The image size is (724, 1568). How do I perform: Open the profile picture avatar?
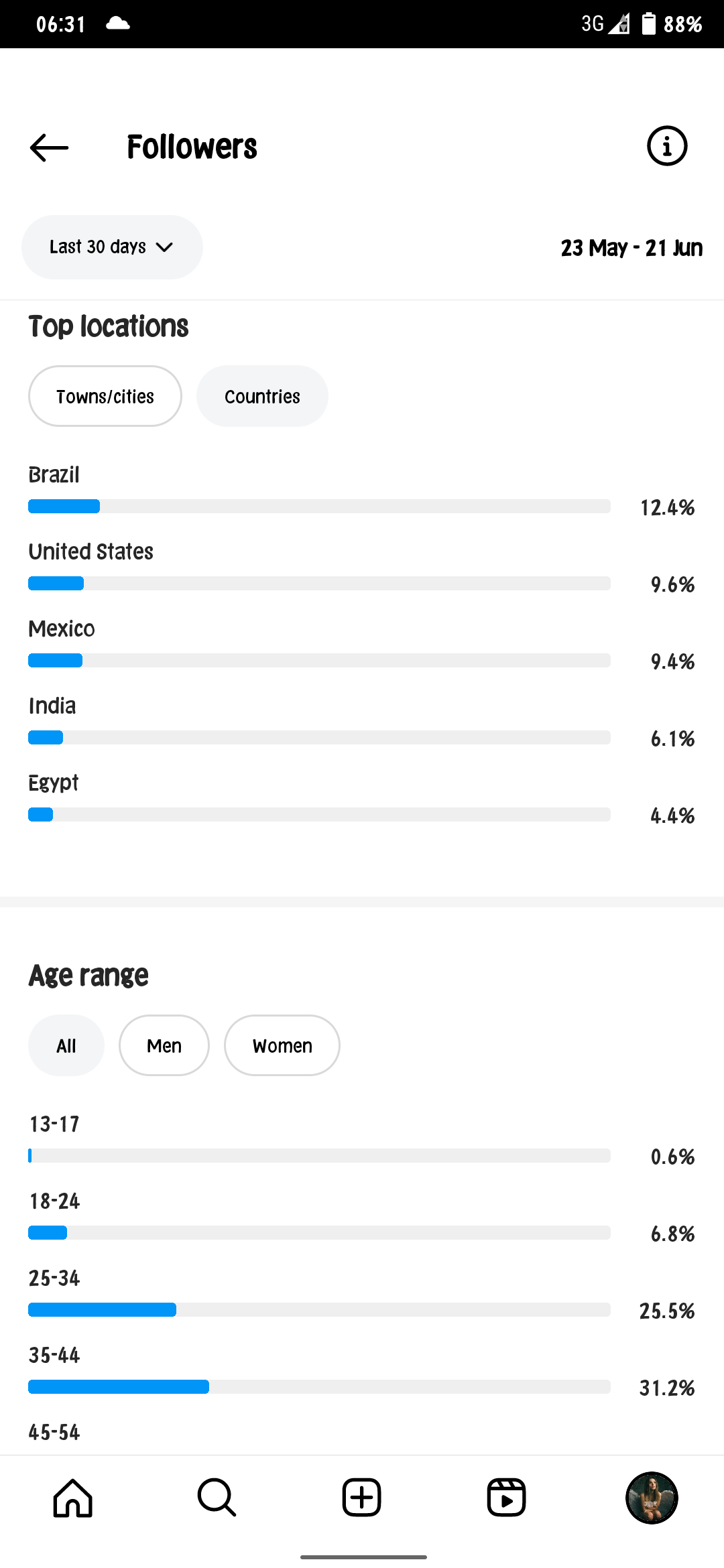pos(652,1498)
